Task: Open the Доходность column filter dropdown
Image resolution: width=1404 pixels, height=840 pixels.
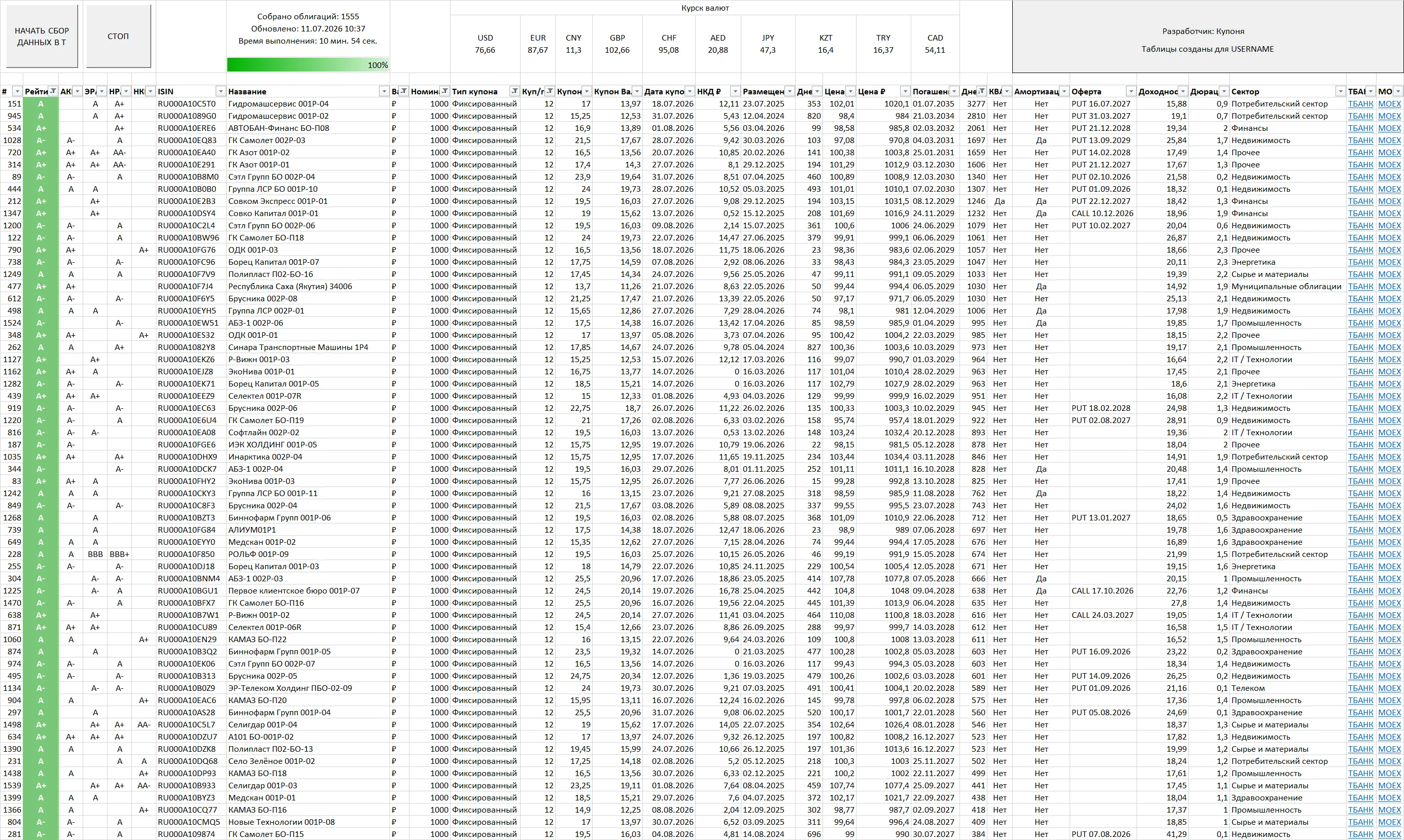Action: pyautogui.click(x=1183, y=92)
